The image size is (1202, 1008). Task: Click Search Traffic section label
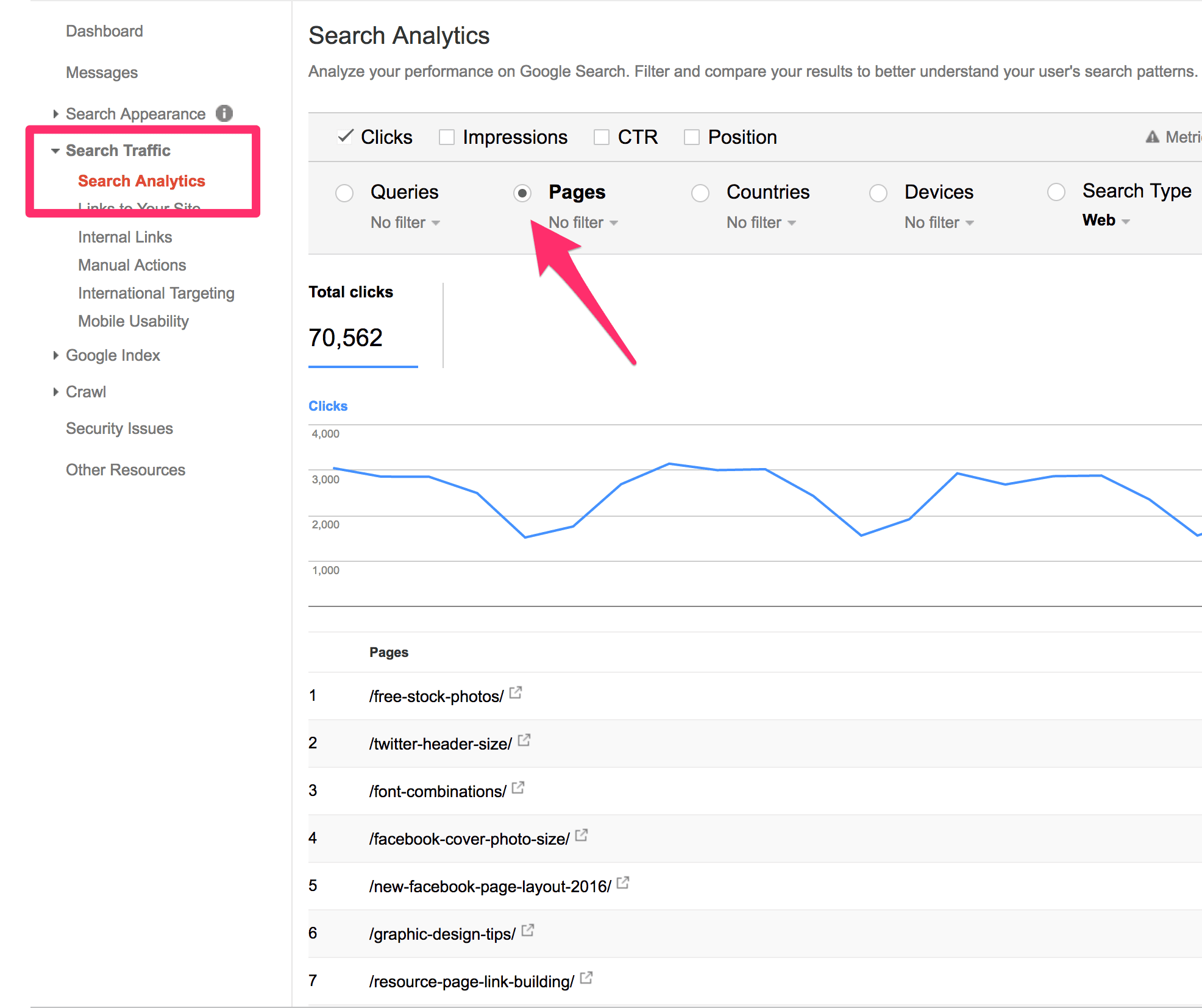(118, 151)
